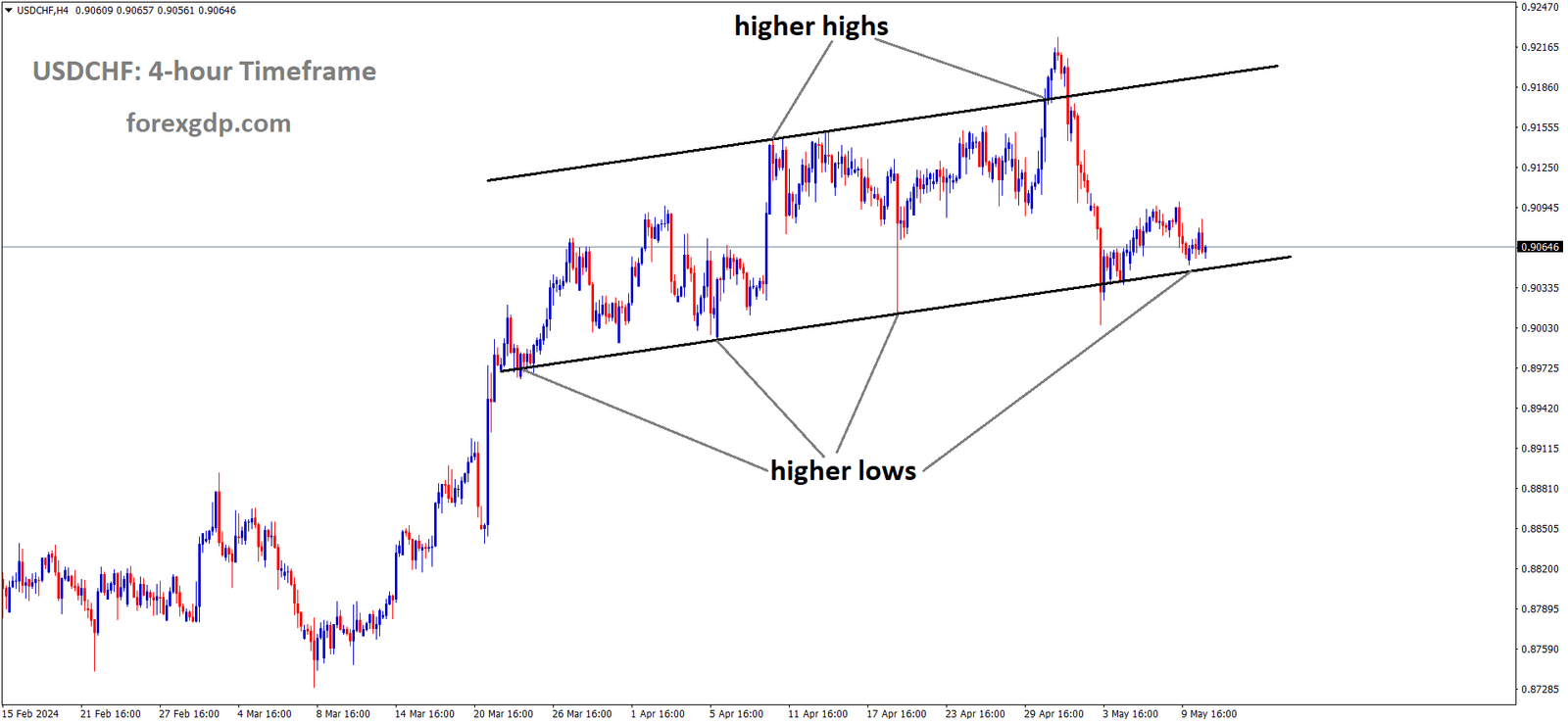Click price axis label 0.89420

(x=1540, y=409)
